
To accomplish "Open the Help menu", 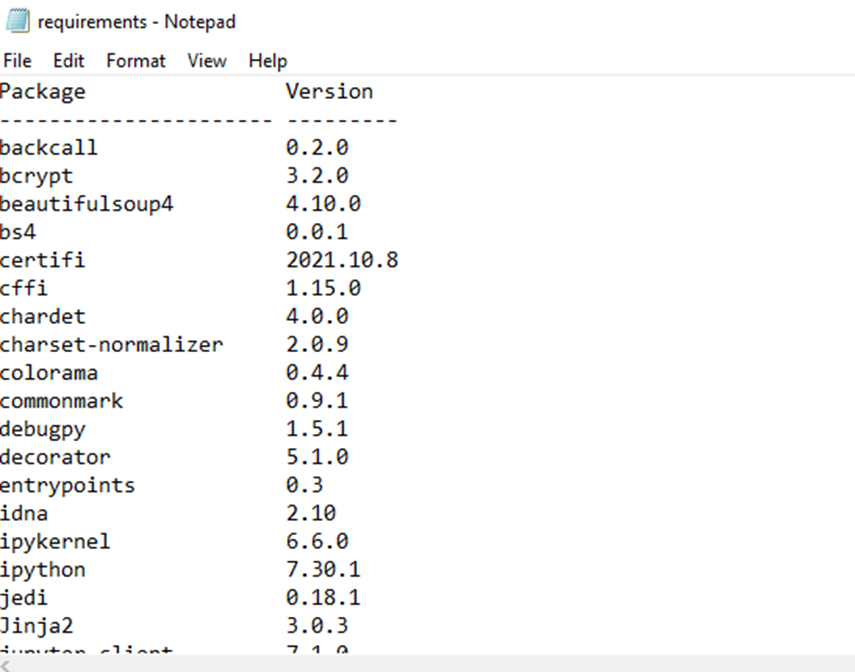I will (267, 61).
